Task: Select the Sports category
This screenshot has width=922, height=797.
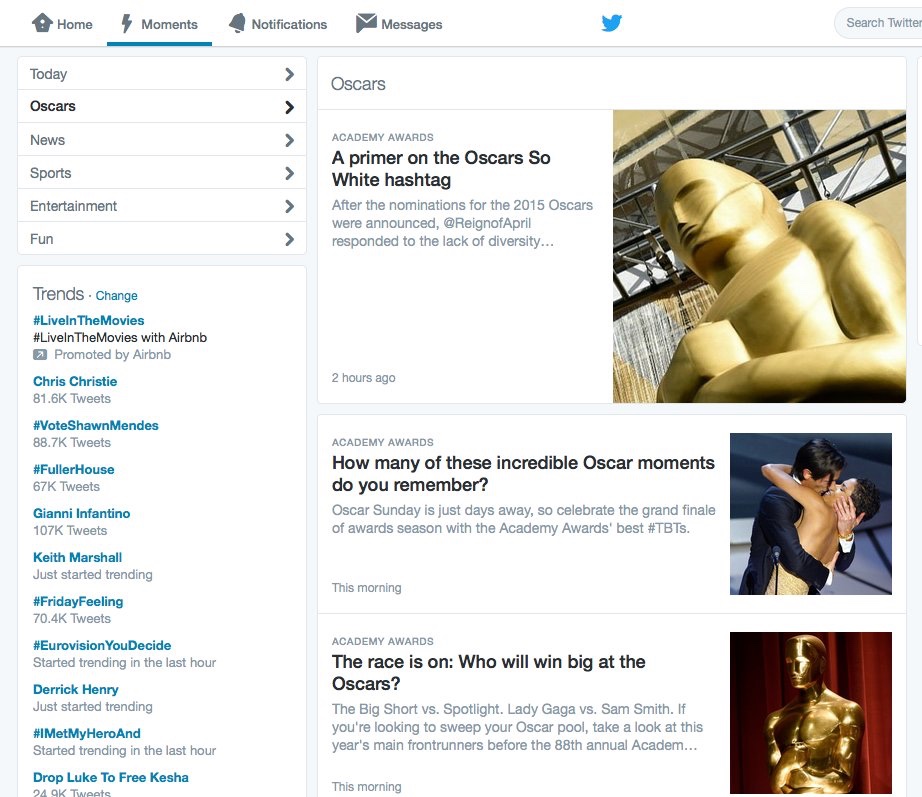Action: point(162,172)
